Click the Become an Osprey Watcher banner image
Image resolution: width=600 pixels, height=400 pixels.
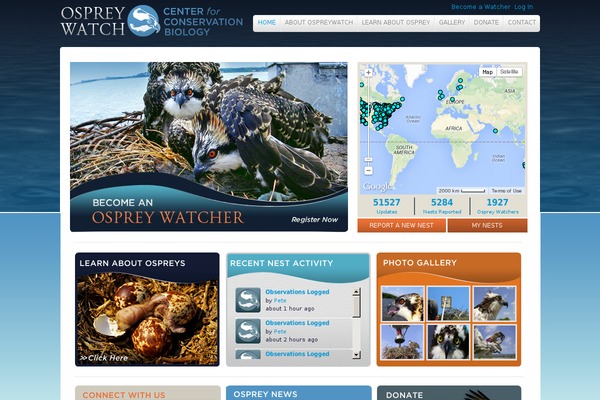point(209,147)
